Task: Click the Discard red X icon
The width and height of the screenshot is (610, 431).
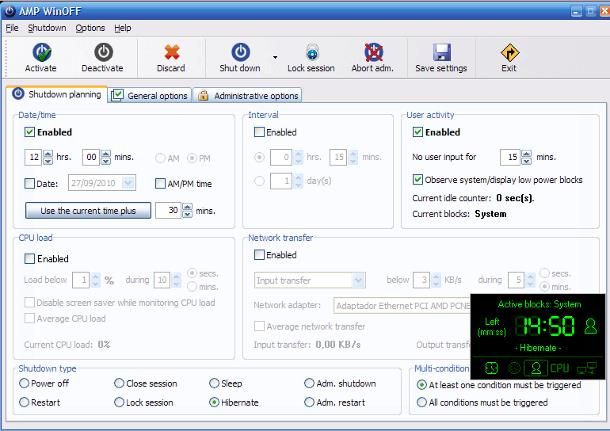Action: tap(172, 52)
